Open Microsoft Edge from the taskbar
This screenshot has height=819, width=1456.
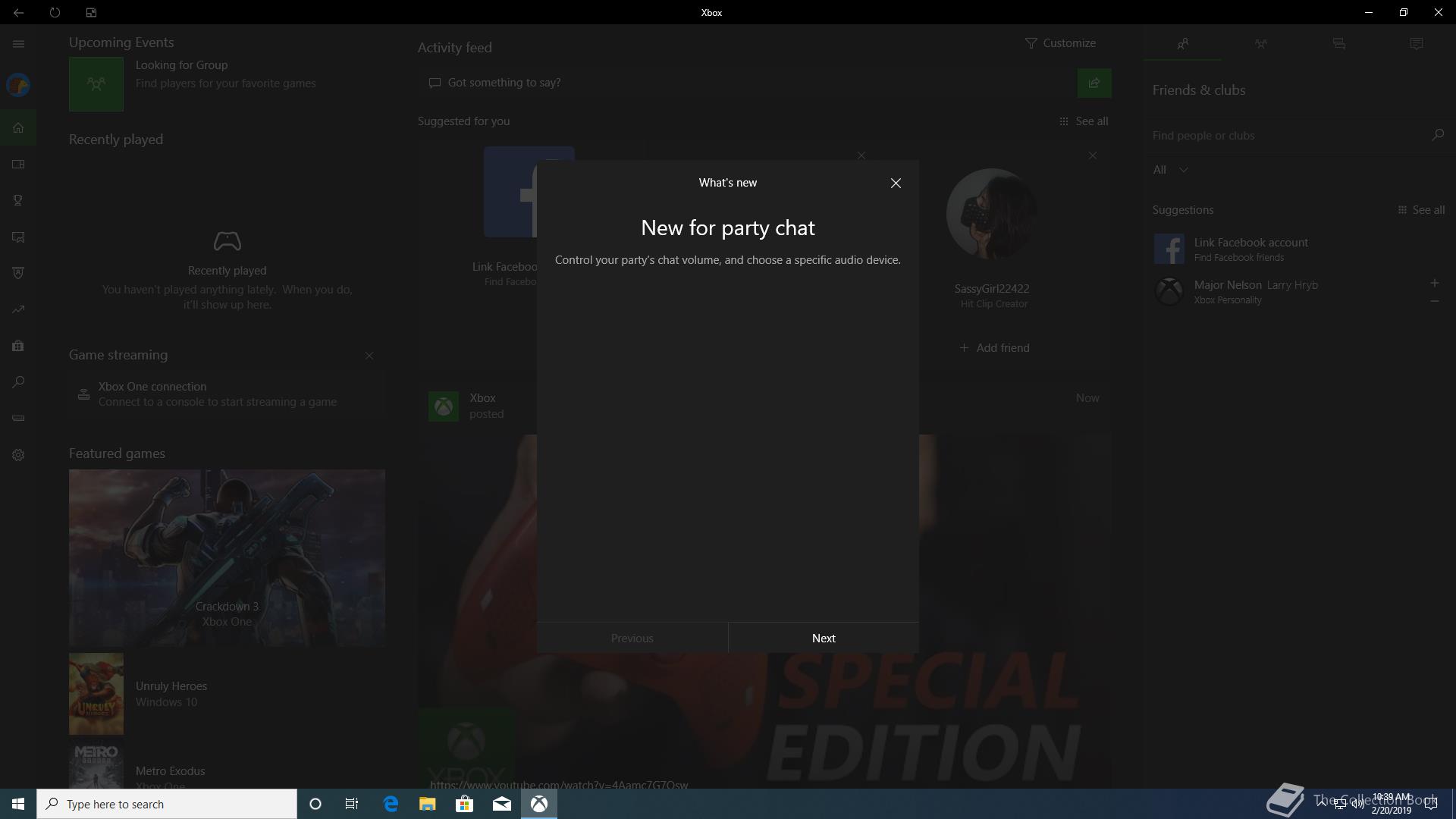pyautogui.click(x=391, y=804)
